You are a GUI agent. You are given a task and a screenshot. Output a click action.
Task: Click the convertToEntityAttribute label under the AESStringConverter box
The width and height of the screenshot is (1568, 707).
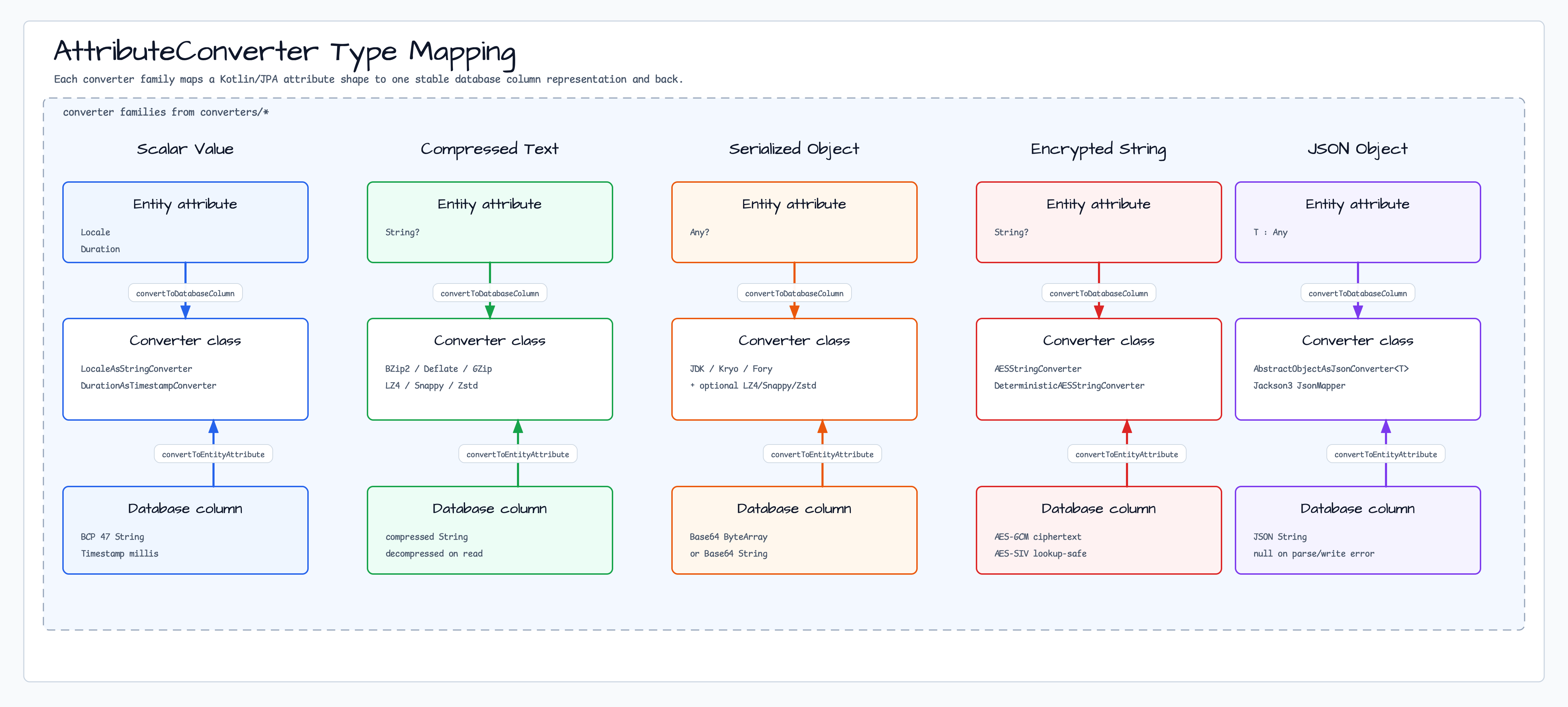1126,454
